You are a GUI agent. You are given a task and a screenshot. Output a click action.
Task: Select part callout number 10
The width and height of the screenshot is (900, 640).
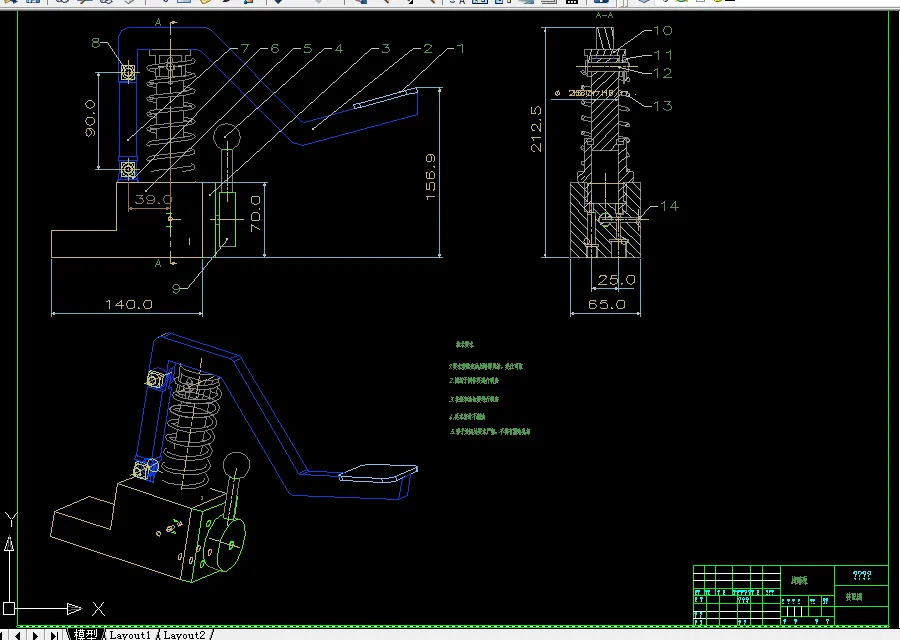663,30
